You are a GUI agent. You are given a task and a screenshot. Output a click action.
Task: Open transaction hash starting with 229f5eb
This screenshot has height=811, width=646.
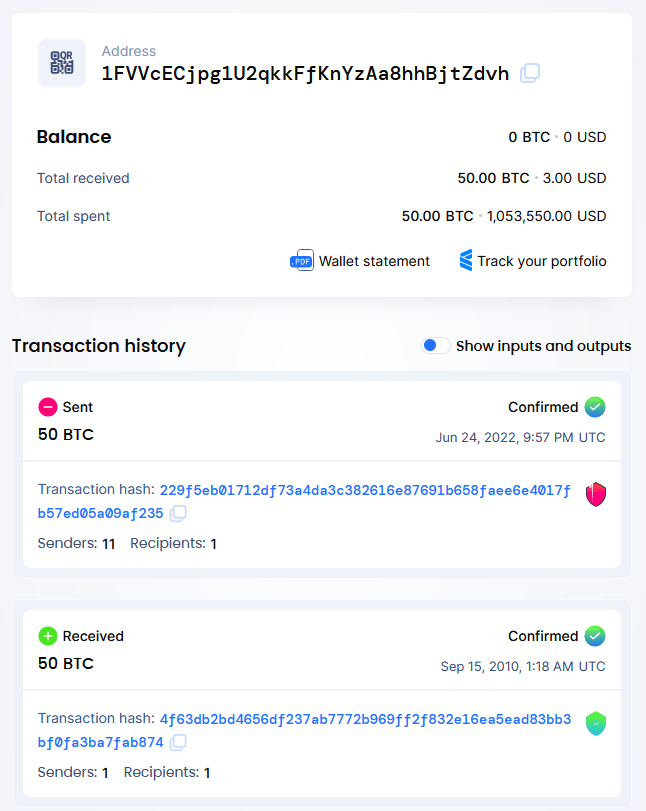(364, 490)
